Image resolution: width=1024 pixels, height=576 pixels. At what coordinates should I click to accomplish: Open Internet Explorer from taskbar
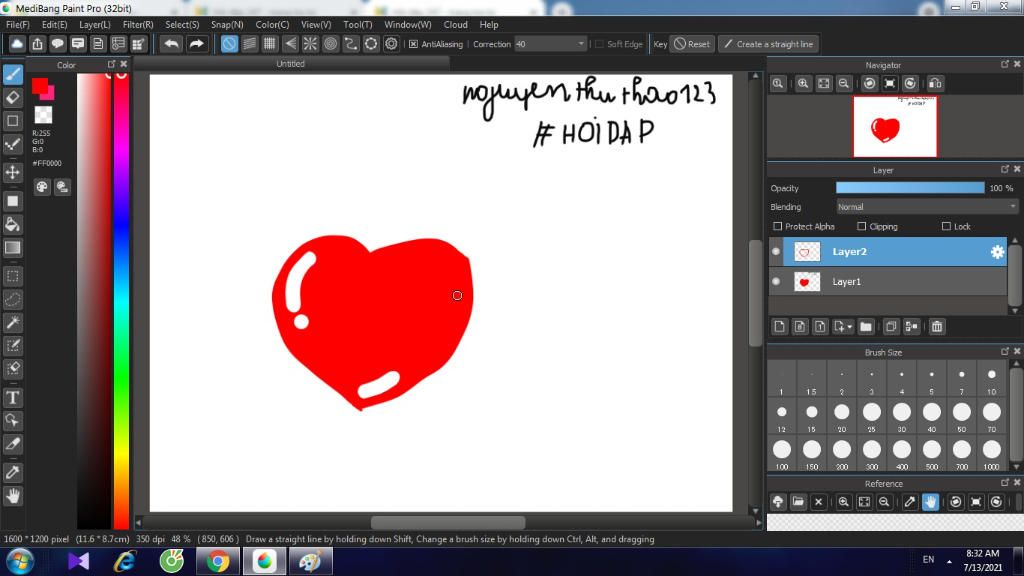[124, 561]
